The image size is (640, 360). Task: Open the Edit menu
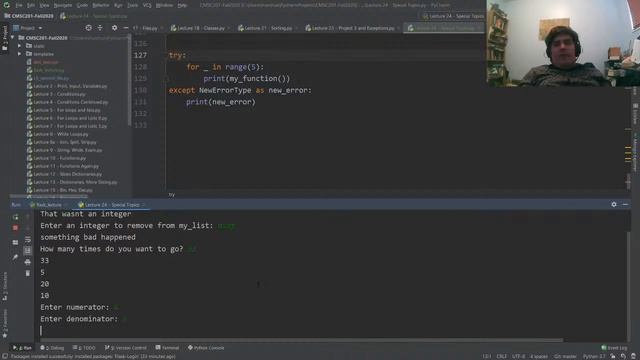[31, 5]
